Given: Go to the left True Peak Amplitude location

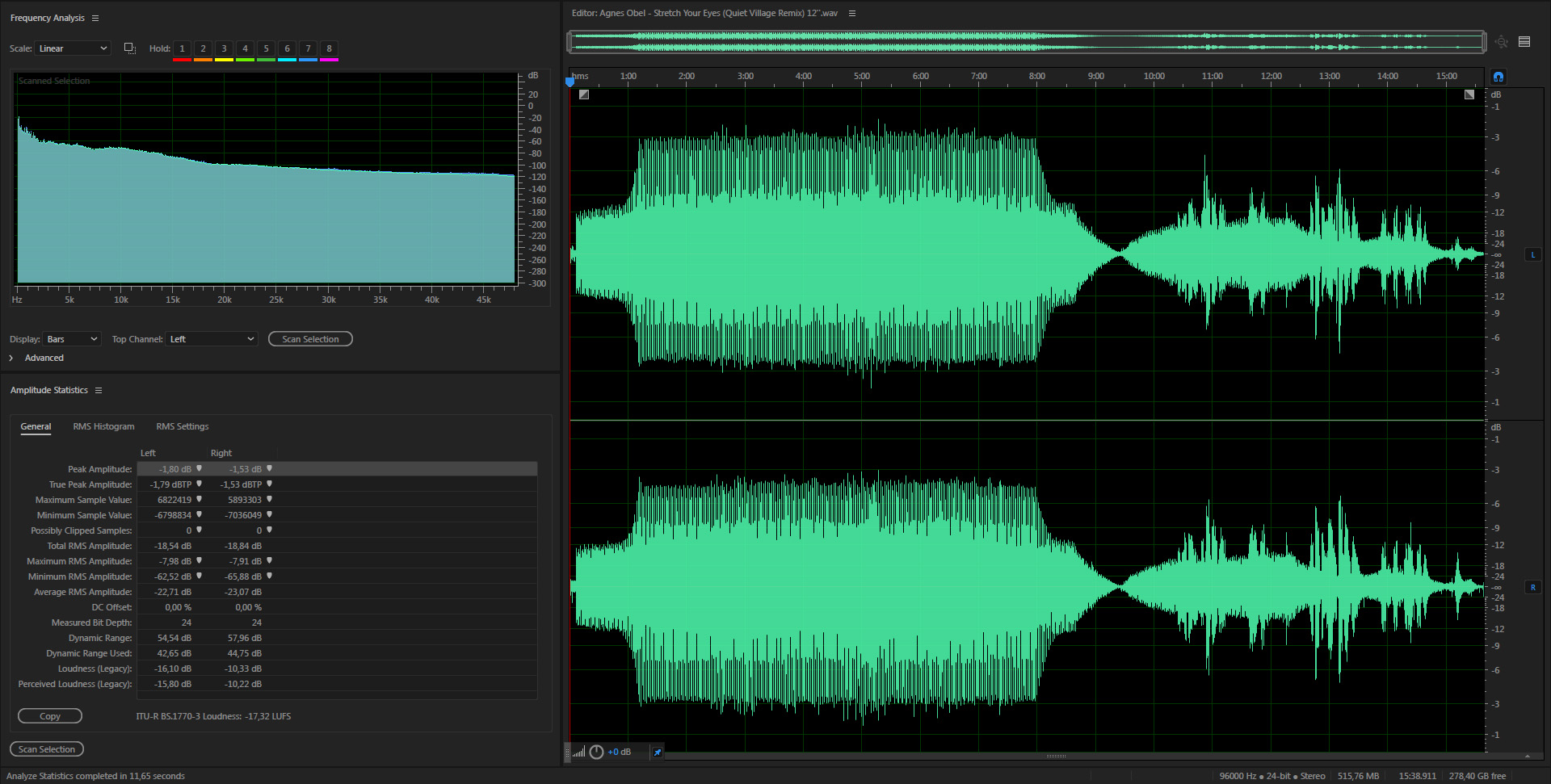Looking at the screenshot, I should 199,484.
